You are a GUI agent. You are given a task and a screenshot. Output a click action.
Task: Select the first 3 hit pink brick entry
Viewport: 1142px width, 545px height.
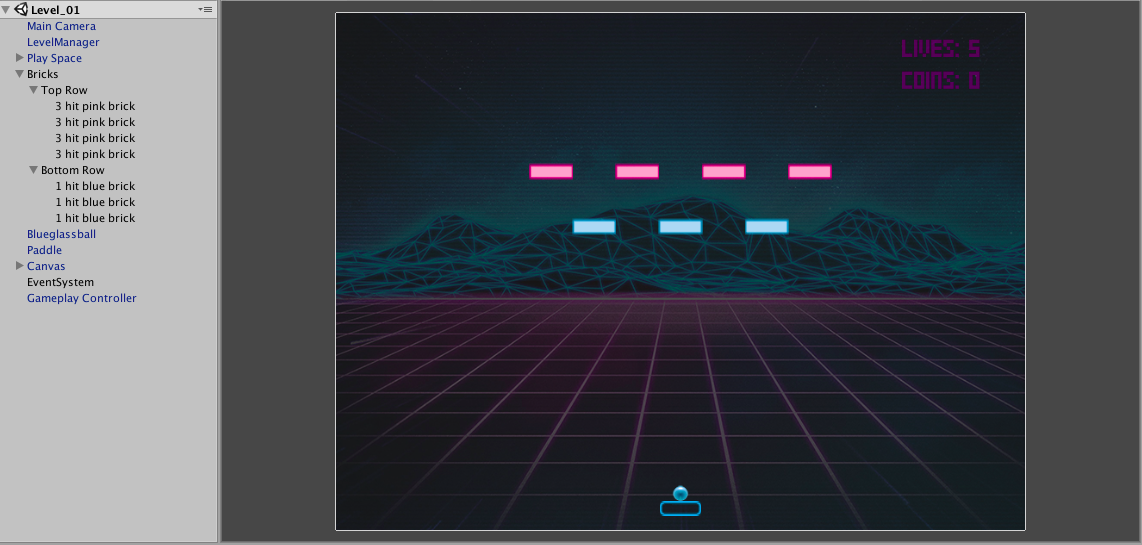pos(95,106)
